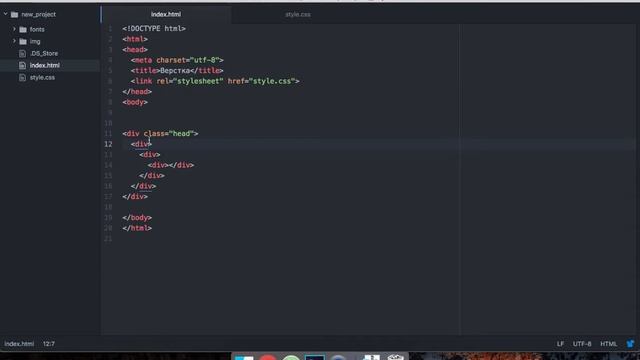Click the new_project folder icon
This screenshot has height=360, width=640.
tap(15, 15)
